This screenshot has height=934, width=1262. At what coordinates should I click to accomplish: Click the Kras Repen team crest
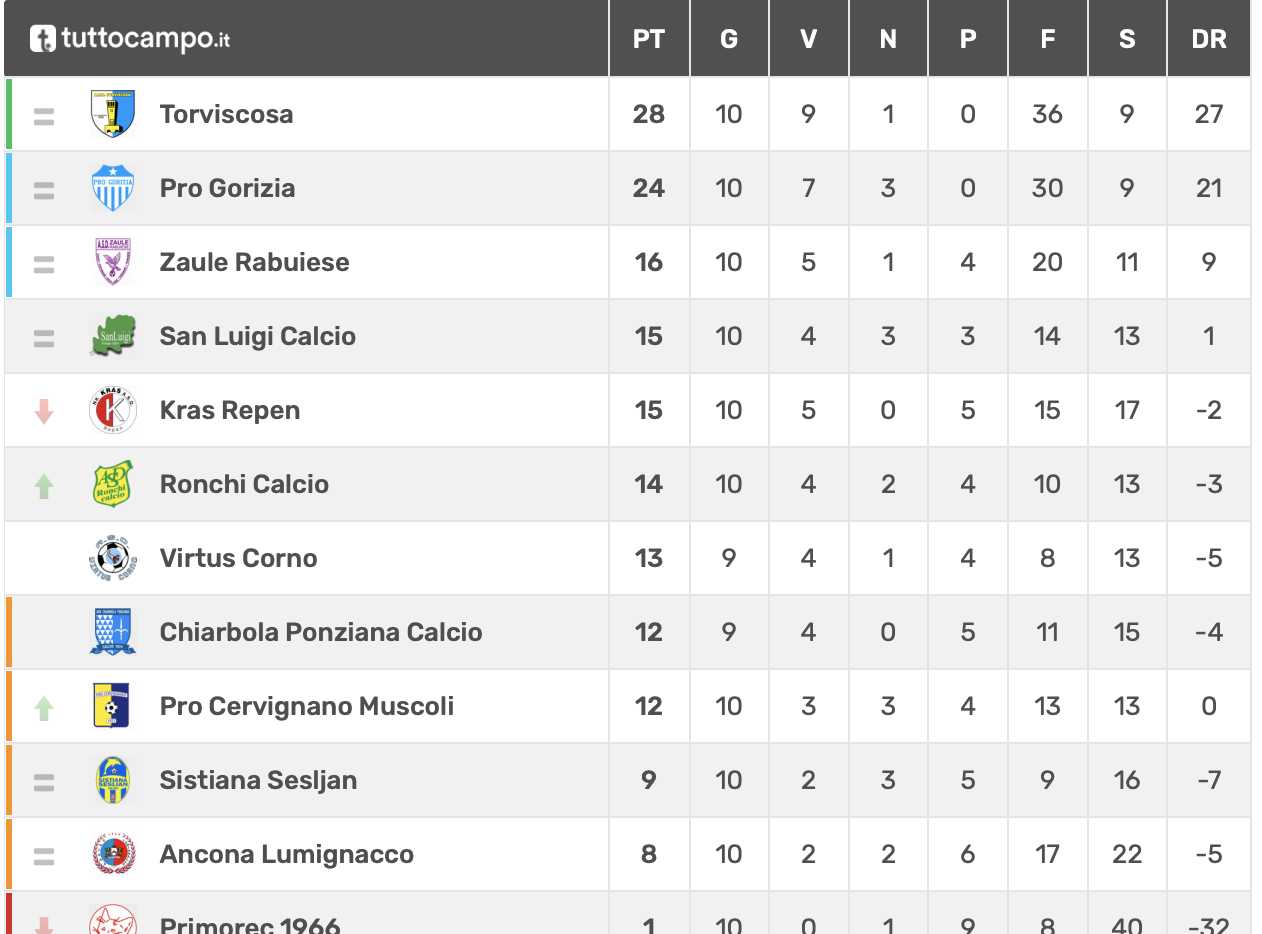click(112, 410)
